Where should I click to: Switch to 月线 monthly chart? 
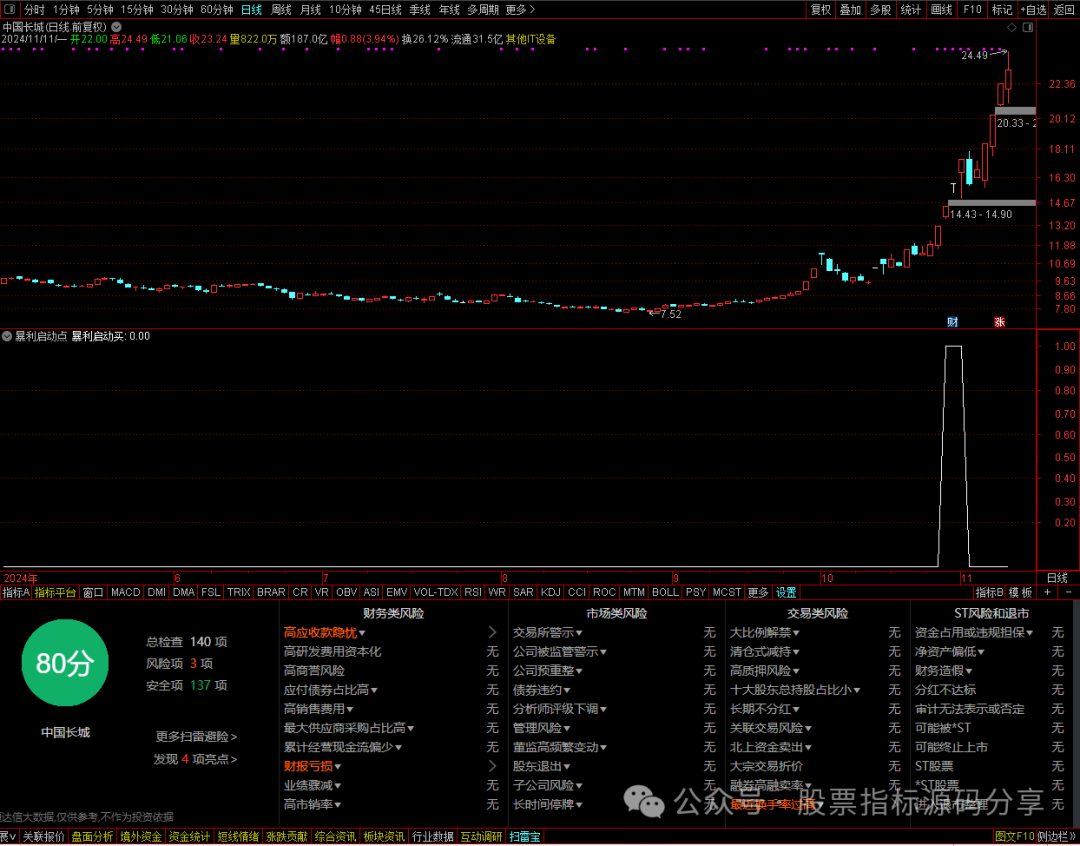click(x=311, y=10)
